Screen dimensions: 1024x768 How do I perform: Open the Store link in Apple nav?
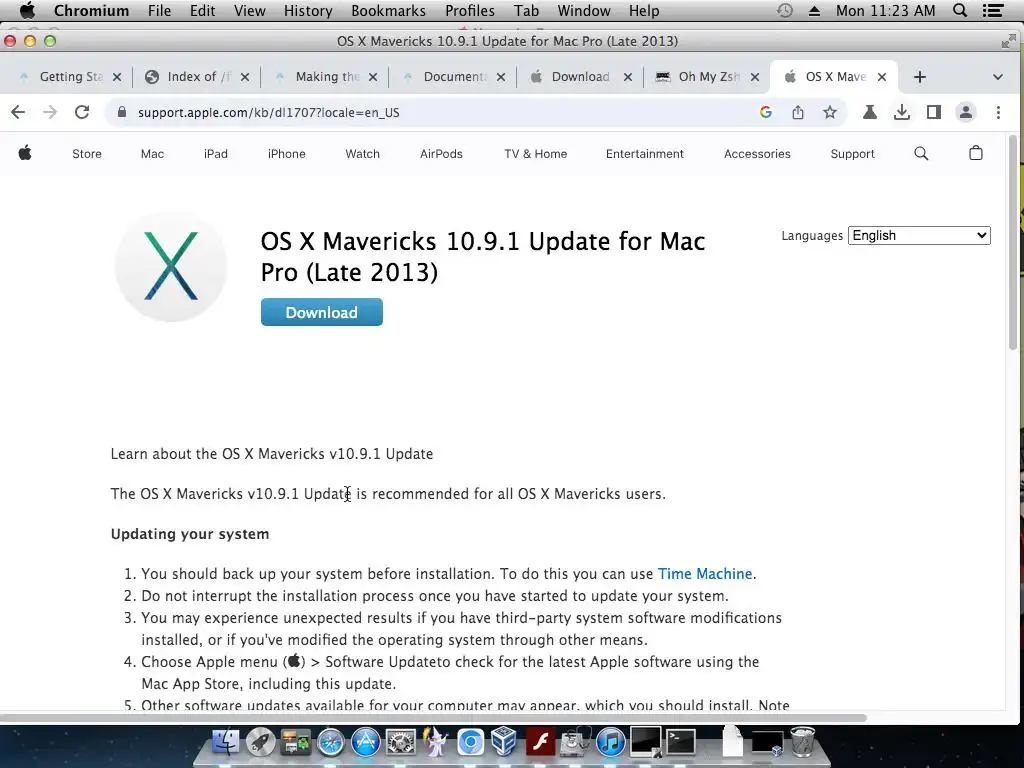click(x=87, y=154)
